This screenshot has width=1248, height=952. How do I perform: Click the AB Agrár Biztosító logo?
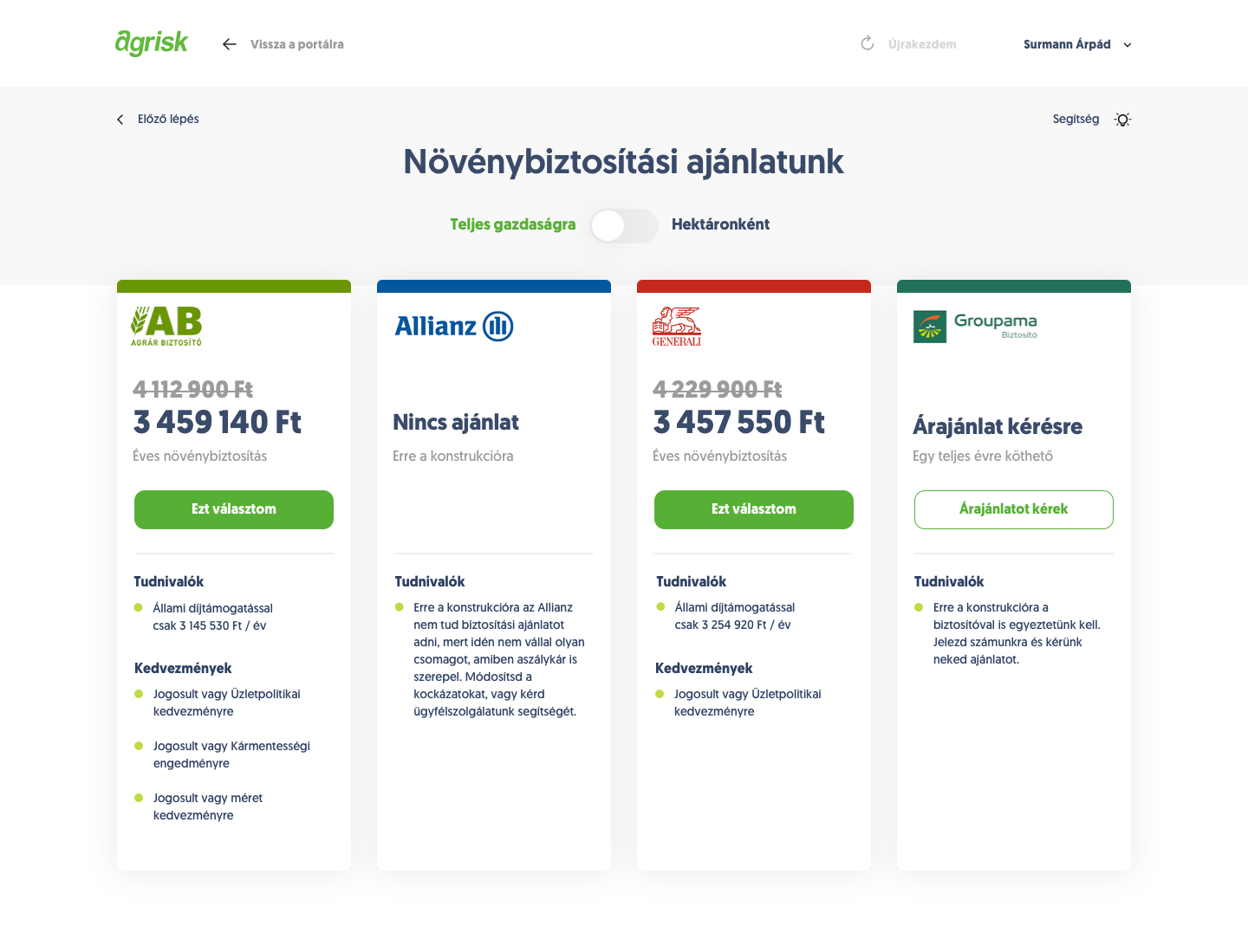(166, 327)
